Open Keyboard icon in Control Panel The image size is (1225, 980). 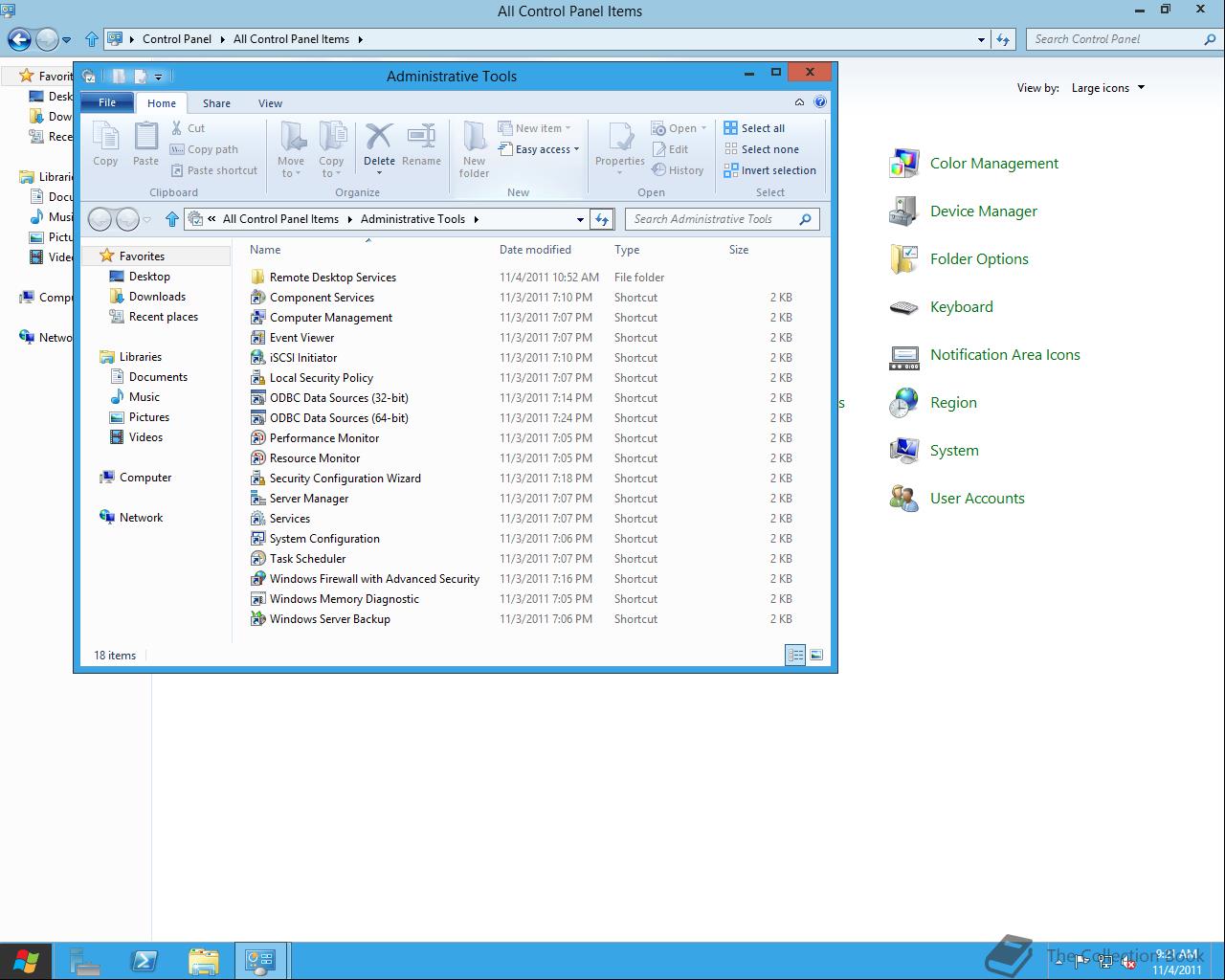904,307
